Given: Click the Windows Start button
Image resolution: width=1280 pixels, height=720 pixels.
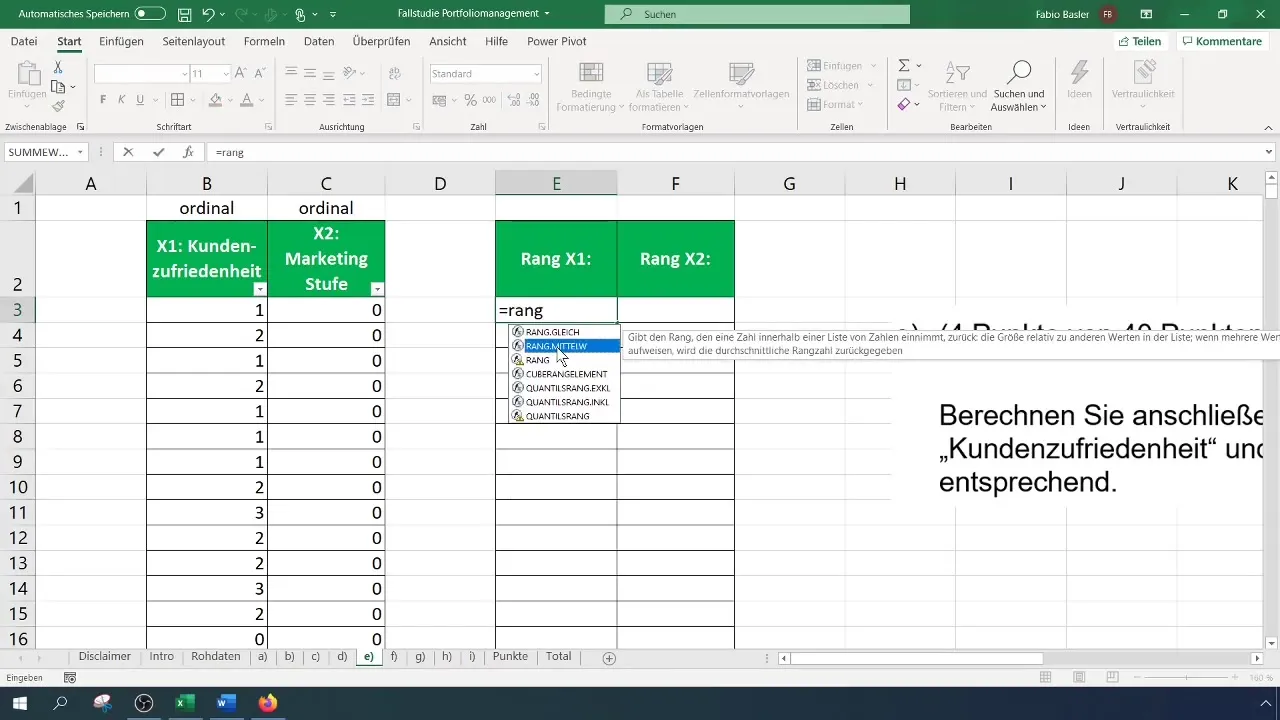Looking at the screenshot, I should [19, 703].
